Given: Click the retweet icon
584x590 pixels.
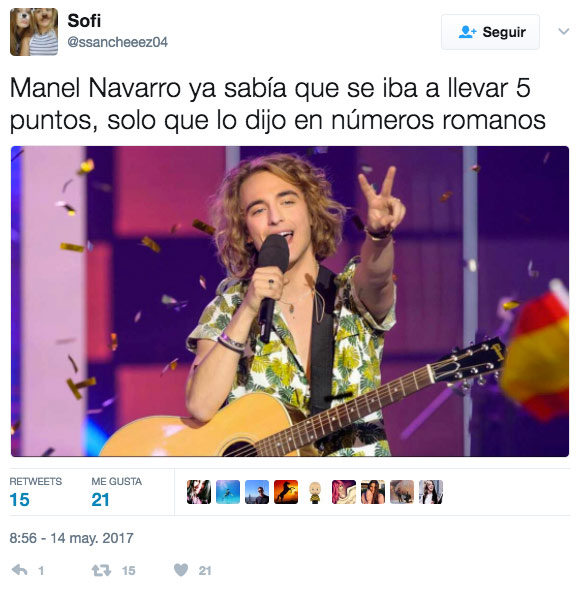Looking at the screenshot, I should pos(101,570).
